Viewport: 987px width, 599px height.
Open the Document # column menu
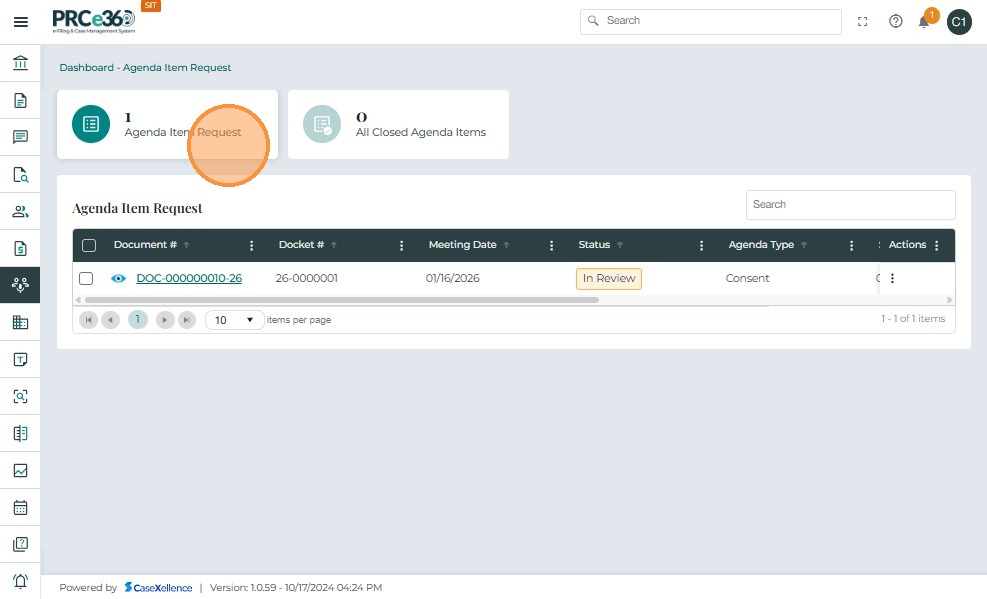(251, 245)
